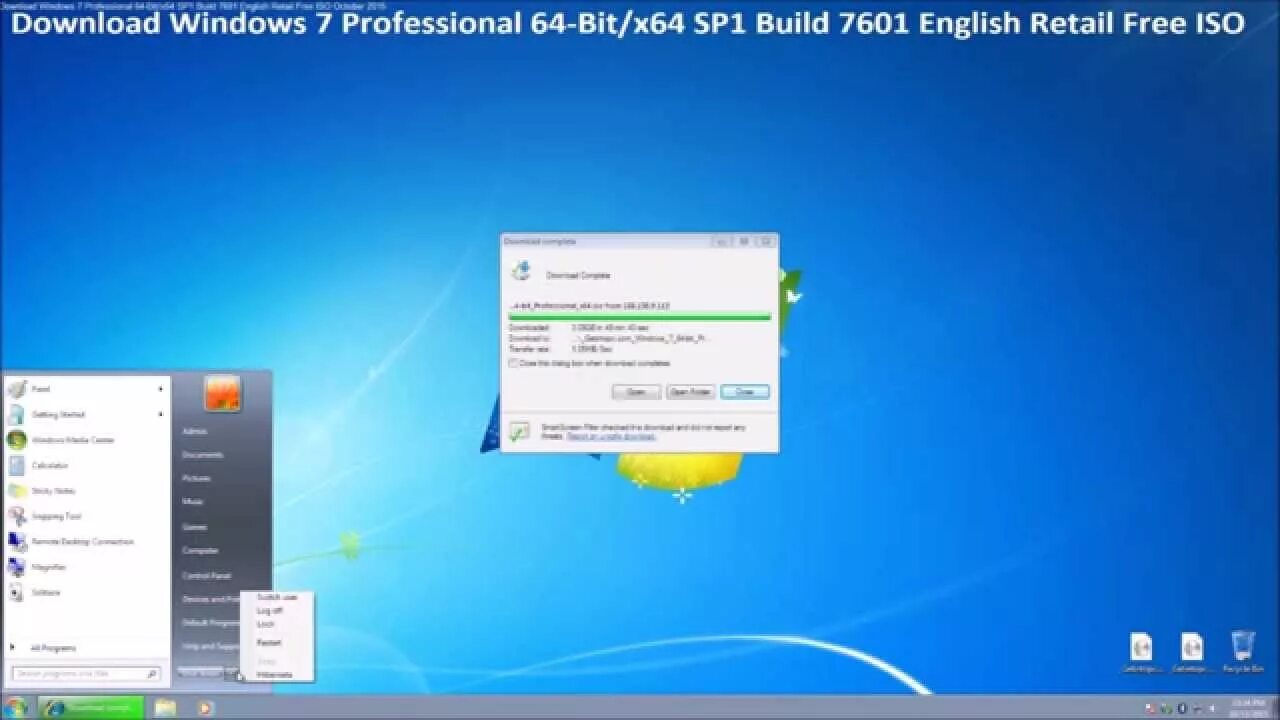This screenshot has width=1280, height=720.
Task: Switch to the Internet Explorer download taskbar button
Action: click(91, 708)
